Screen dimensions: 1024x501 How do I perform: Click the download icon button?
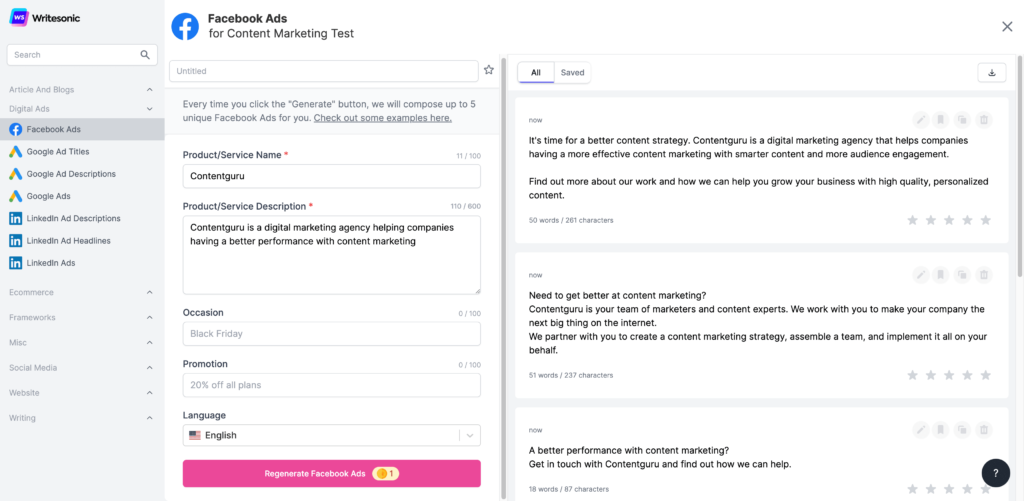(992, 73)
